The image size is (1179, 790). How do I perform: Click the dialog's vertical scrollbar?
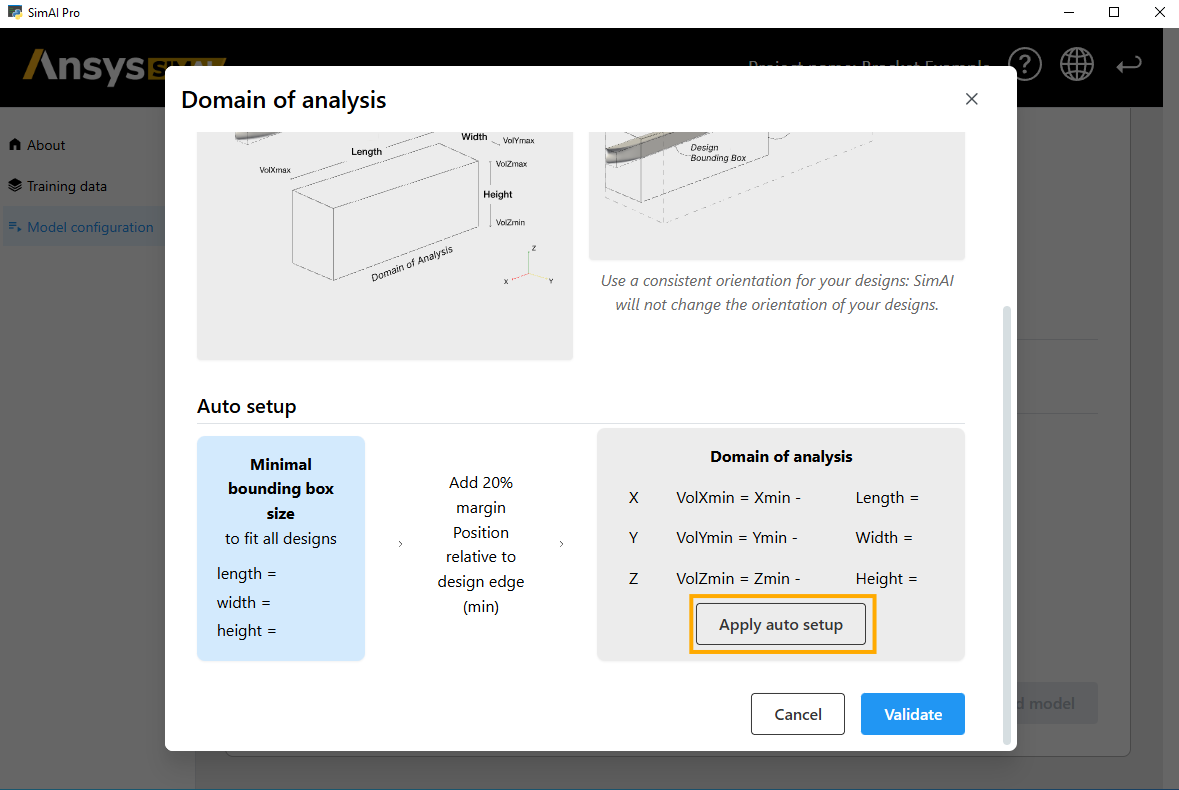(x=1006, y=520)
